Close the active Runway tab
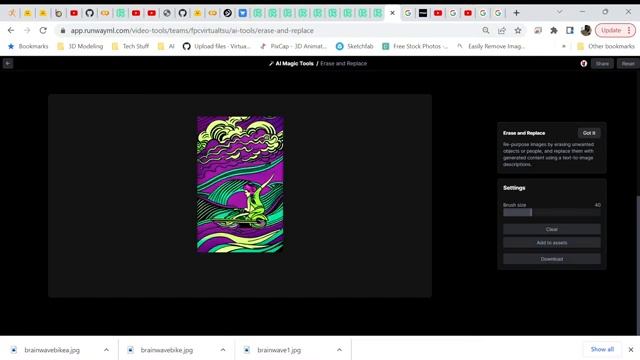640x360 pixels. (x=392, y=13)
